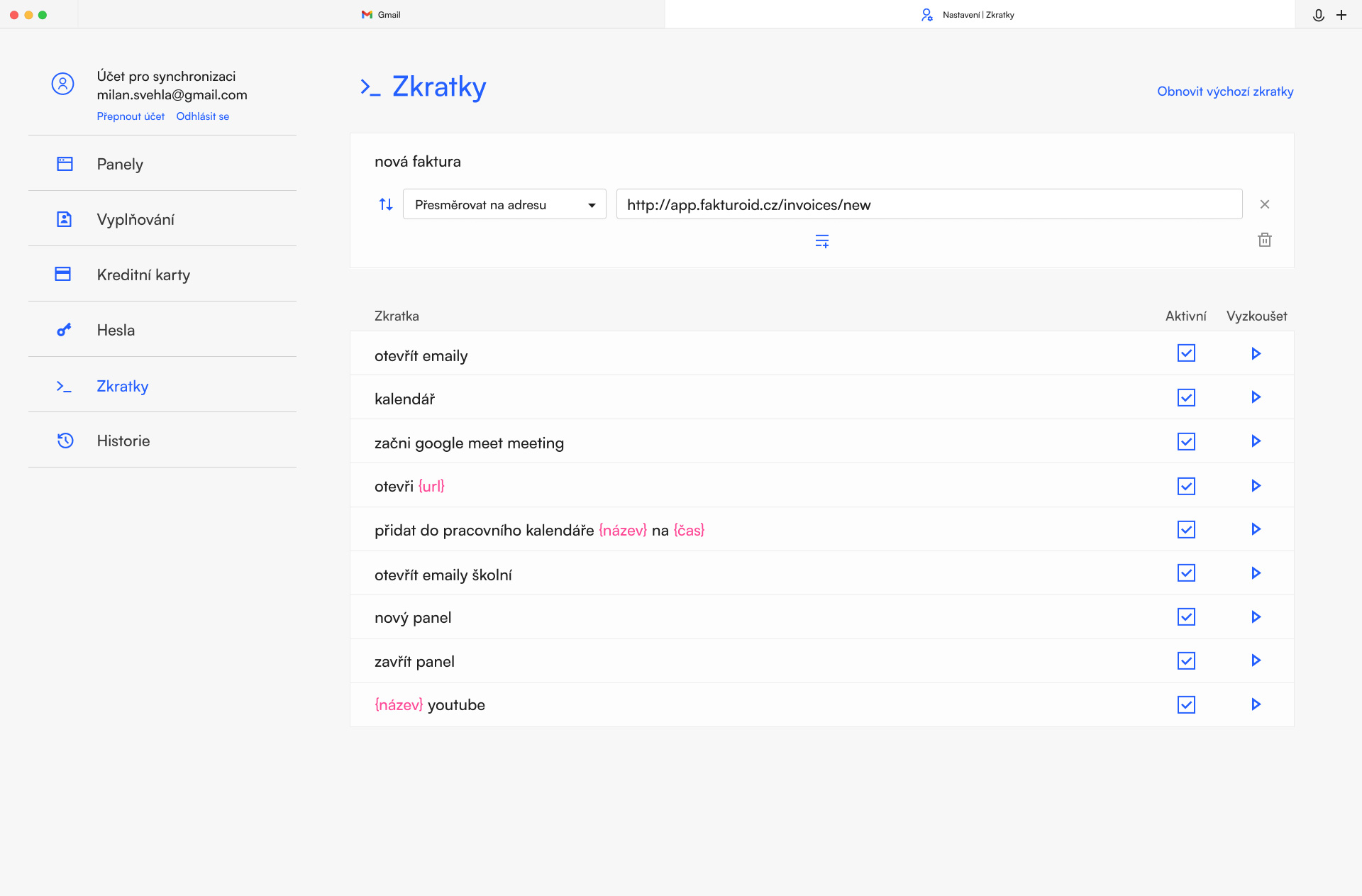Click the reorder arrows icon beside the action dropdown
This screenshot has width=1362, height=896.
point(385,204)
